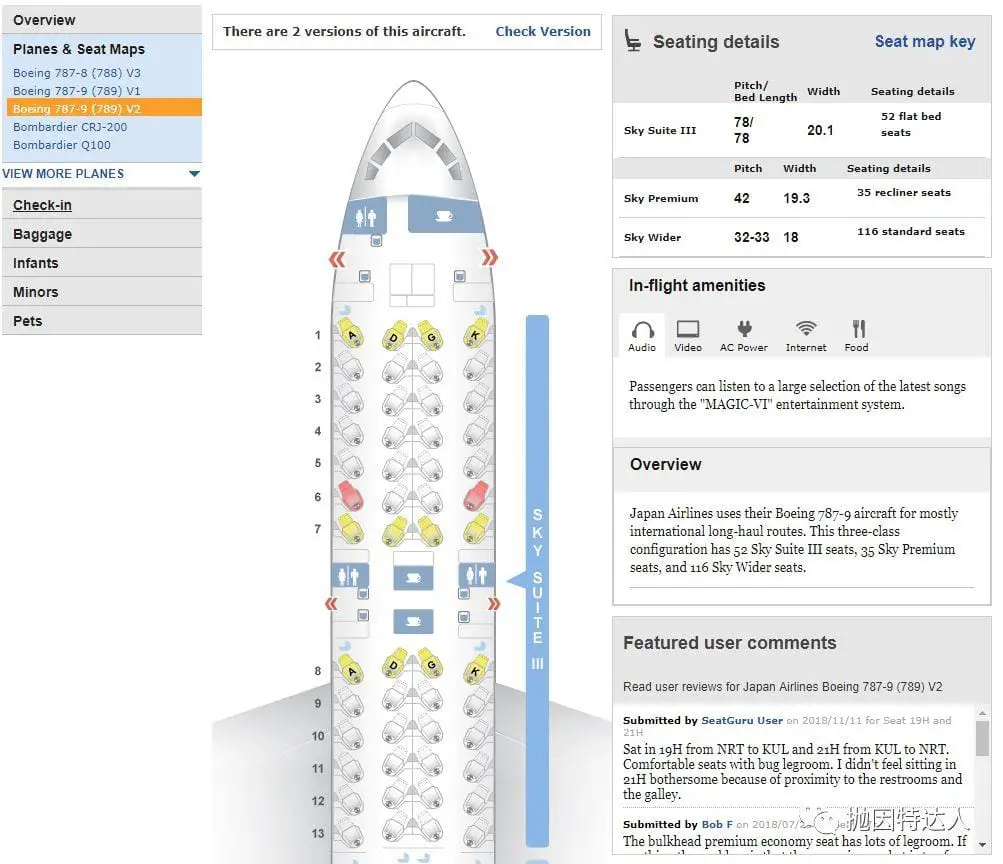The image size is (1003, 864).
Task: Click the front lavatory icon near the nose
Action: pos(365,217)
